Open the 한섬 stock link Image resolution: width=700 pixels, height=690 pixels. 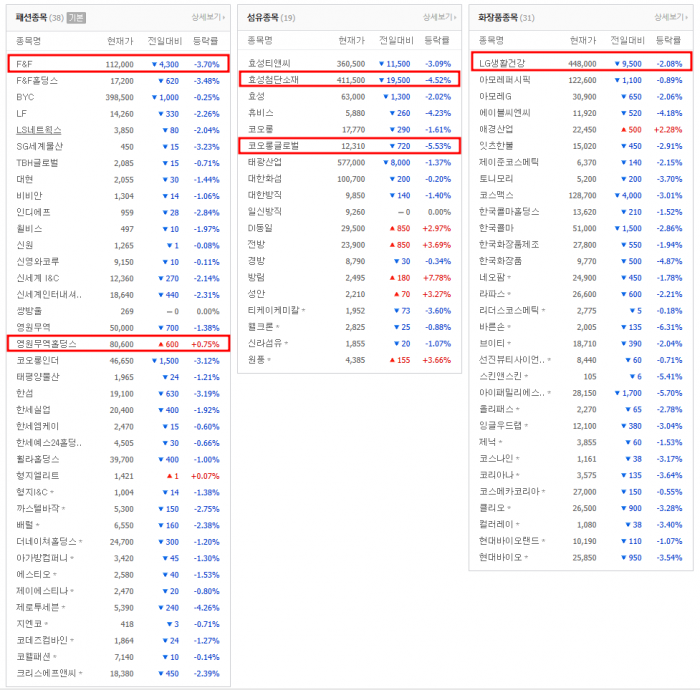(x=25, y=394)
